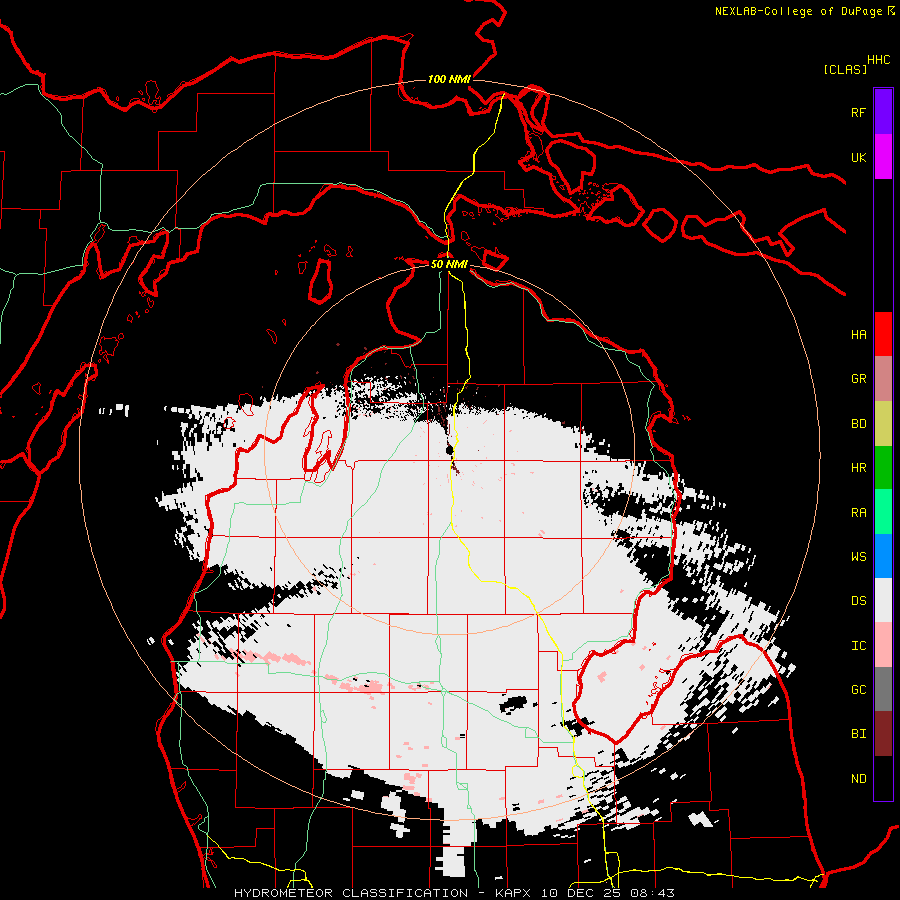Click the GC legend label
Viewport: 900px width, 900px height.
click(x=858, y=690)
